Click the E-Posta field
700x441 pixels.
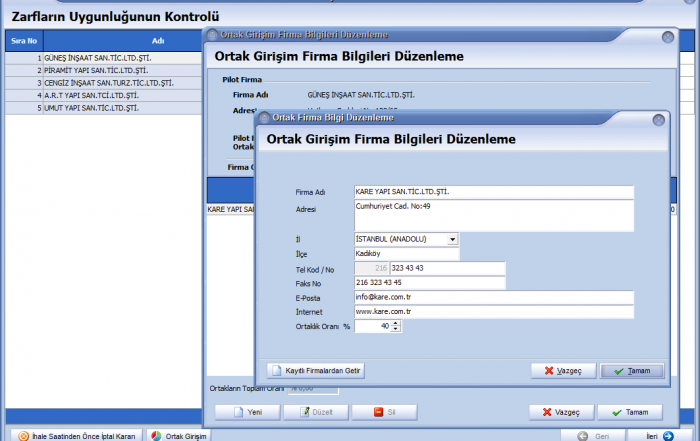[494, 298]
